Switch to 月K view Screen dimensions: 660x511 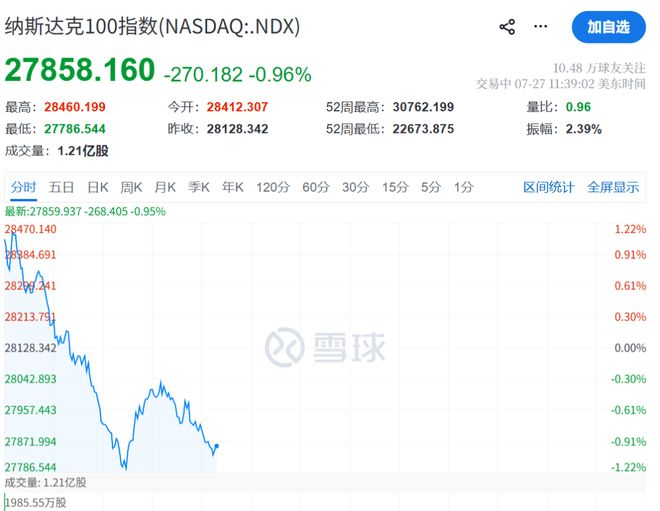click(165, 187)
